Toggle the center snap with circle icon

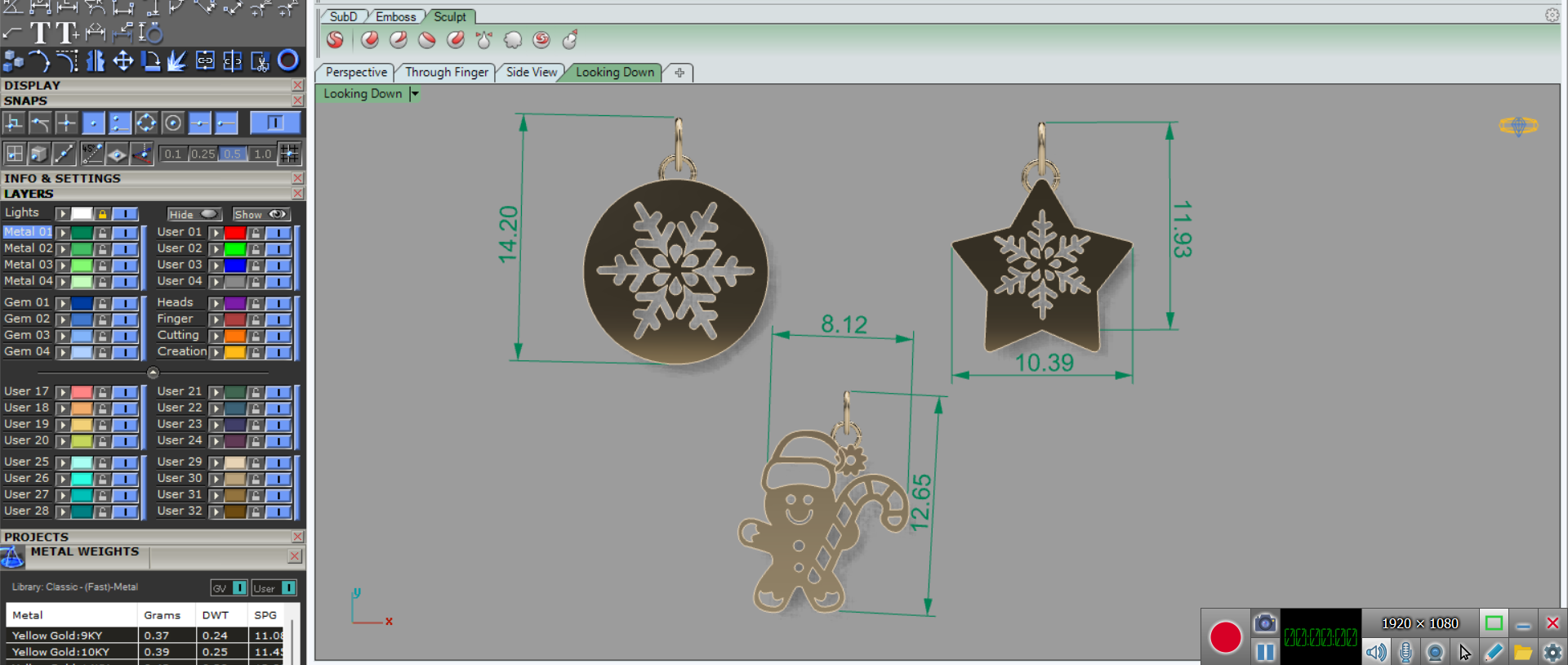(173, 123)
